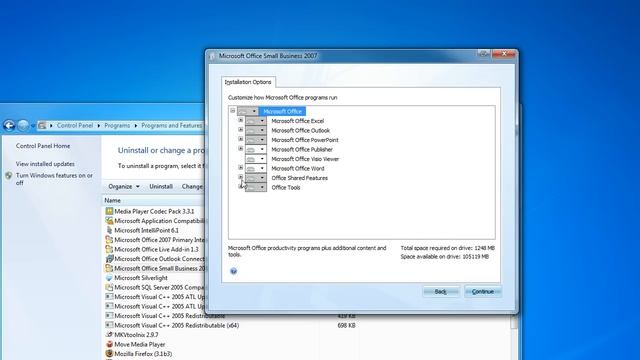640x360 pixels.
Task: Open the Organize menu in Programs toolbar
Action: point(124,186)
